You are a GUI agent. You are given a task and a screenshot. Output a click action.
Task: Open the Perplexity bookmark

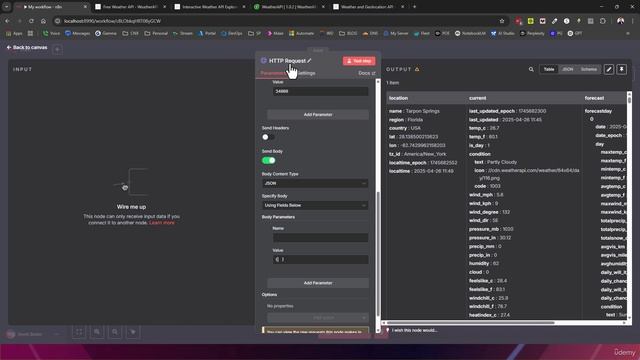[x=532, y=33]
